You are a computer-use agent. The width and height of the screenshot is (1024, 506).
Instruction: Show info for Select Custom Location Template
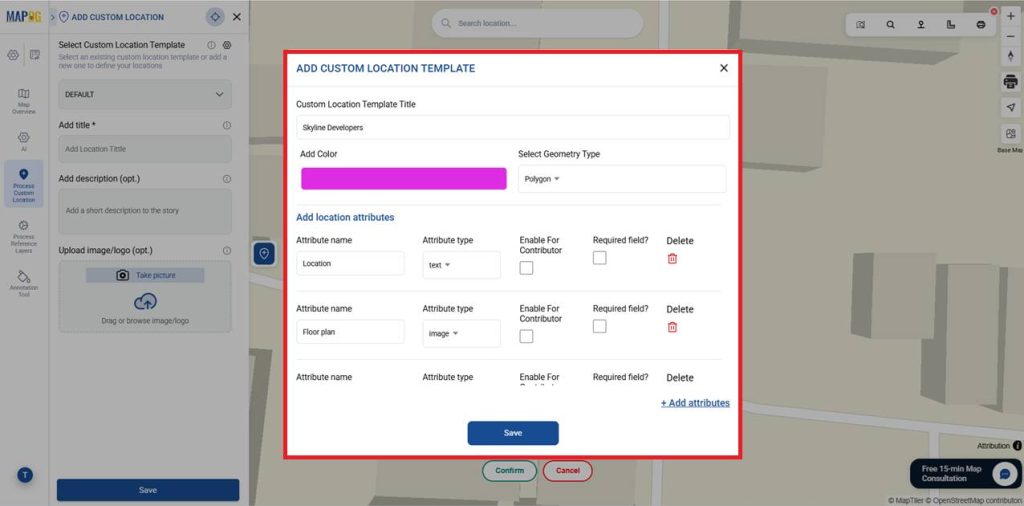click(211, 45)
